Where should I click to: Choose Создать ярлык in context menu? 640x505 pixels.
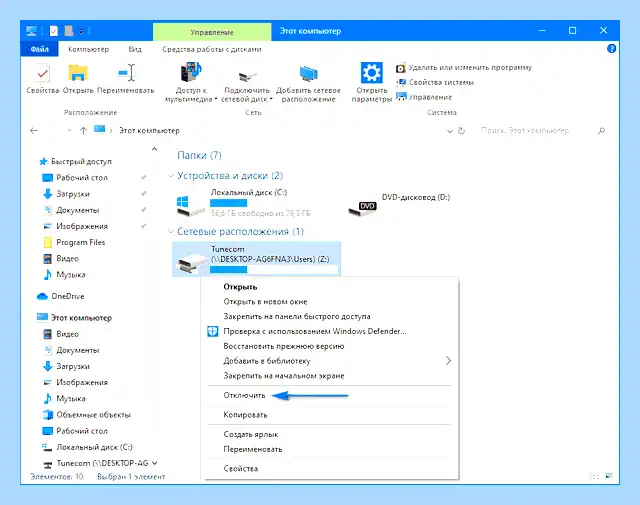pos(251,434)
